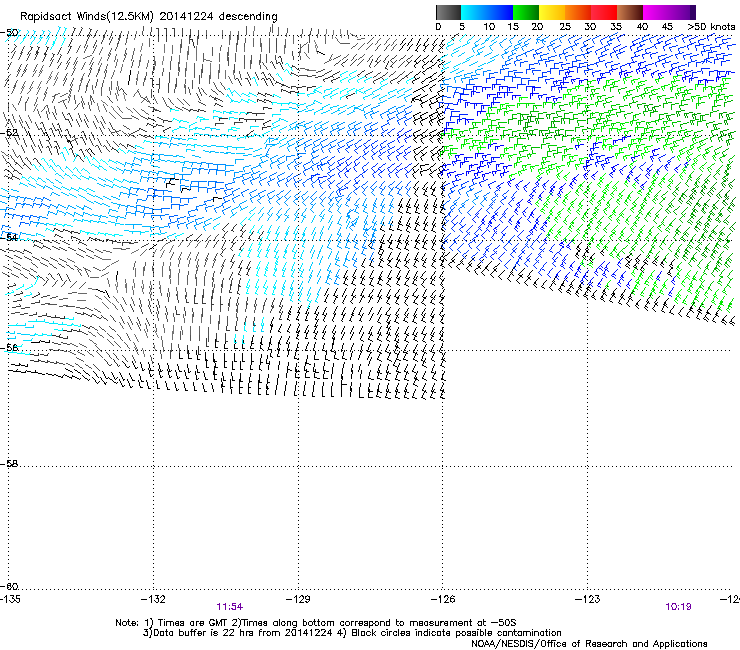Screen dimensions: 740x650
Task: Click the -52 latitude label
Action: pyautogui.click(x=9, y=133)
